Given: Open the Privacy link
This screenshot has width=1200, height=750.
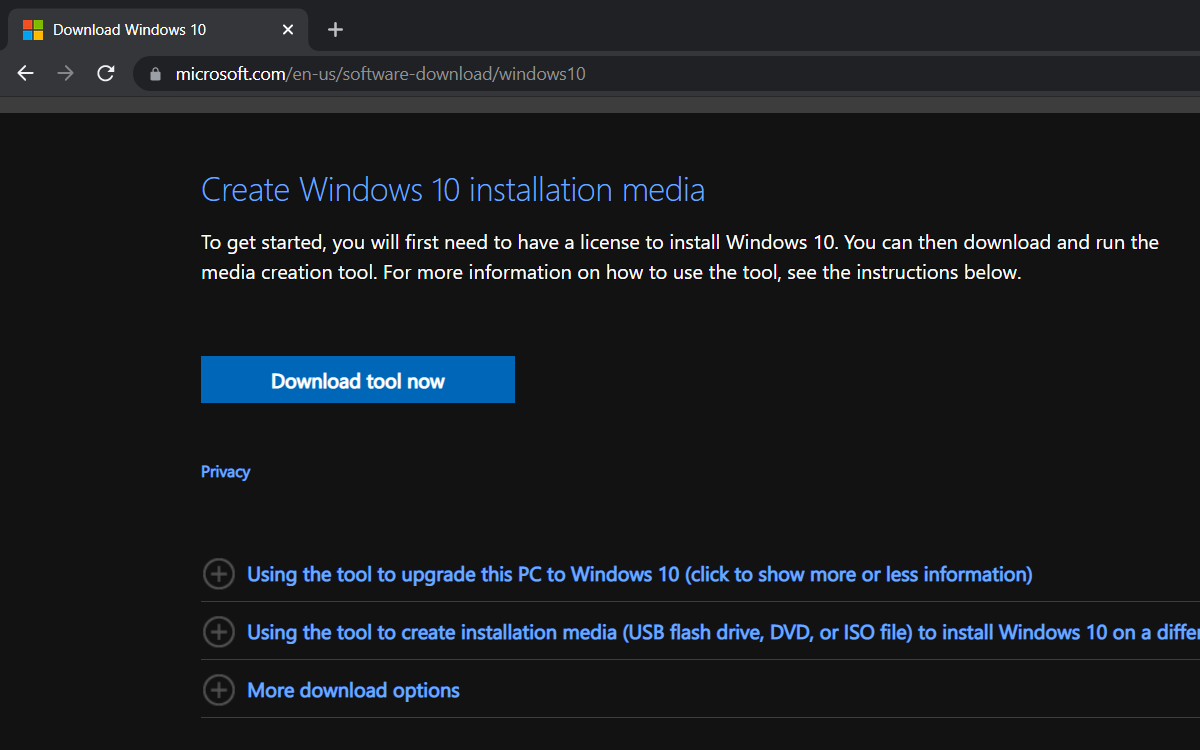Looking at the screenshot, I should click(225, 472).
